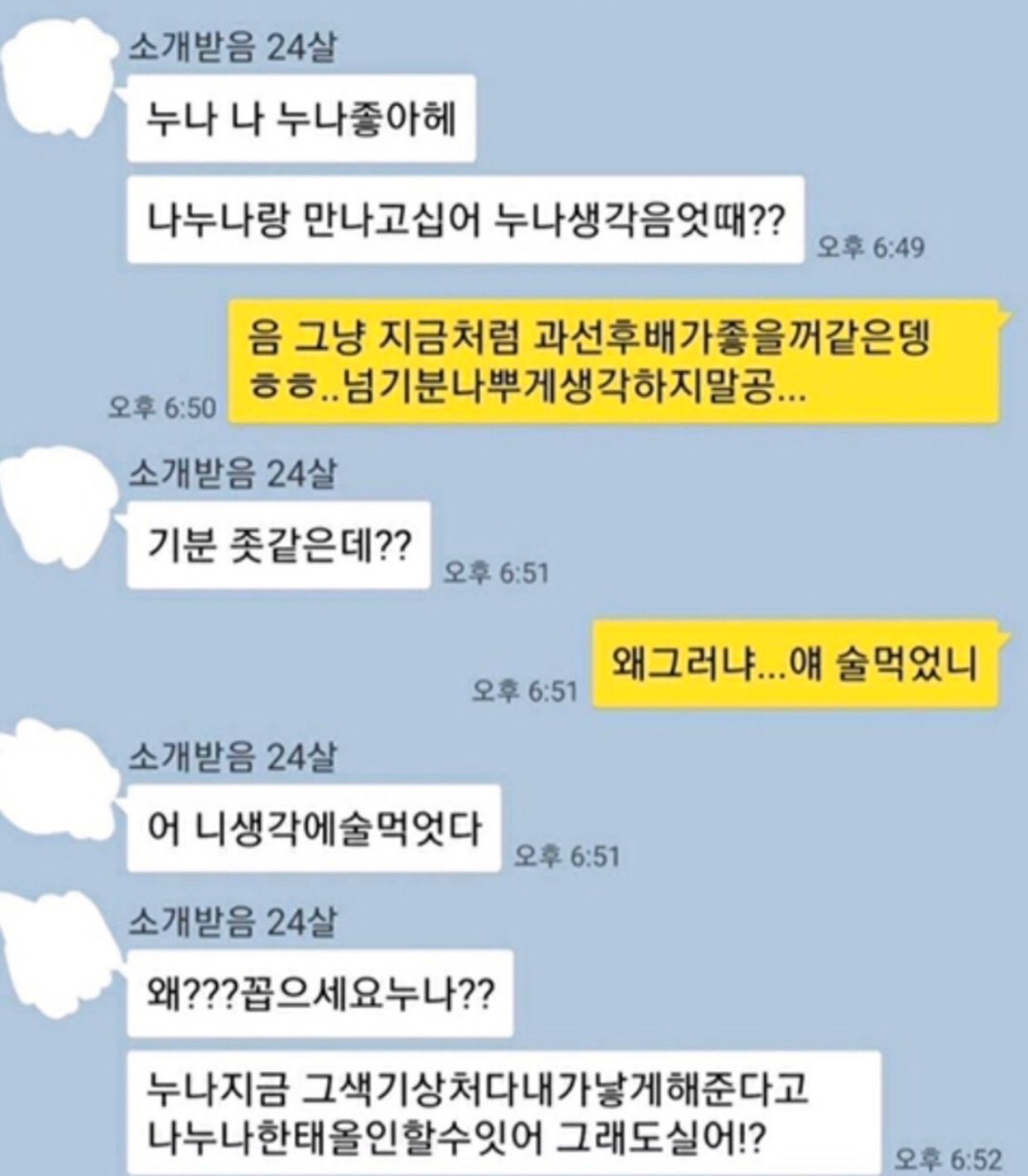Tap the name '소개받음 24살' above the '기분' bubble
The image size is (1028, 1176).
point(233,474)
